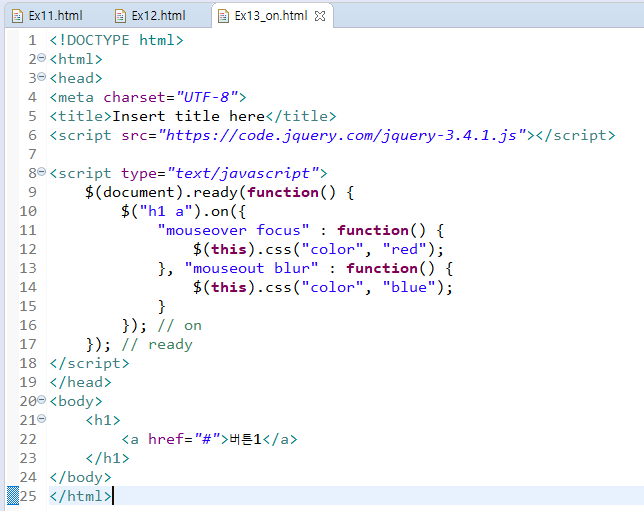Click line number 7 in the gutter
The image size is (644, 511).
(x=32, y=154)
